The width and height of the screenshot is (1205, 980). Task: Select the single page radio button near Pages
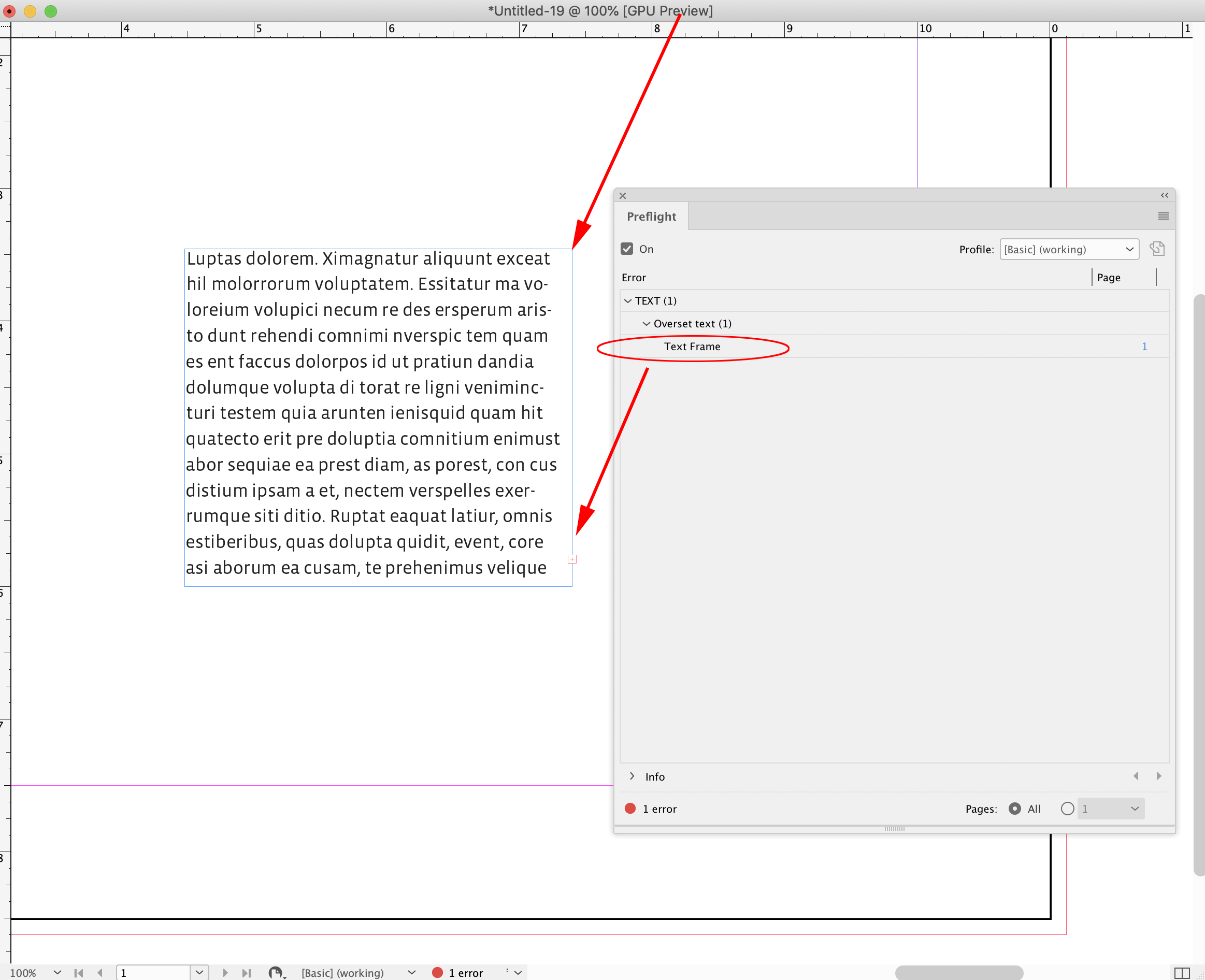click(1067, 809)
